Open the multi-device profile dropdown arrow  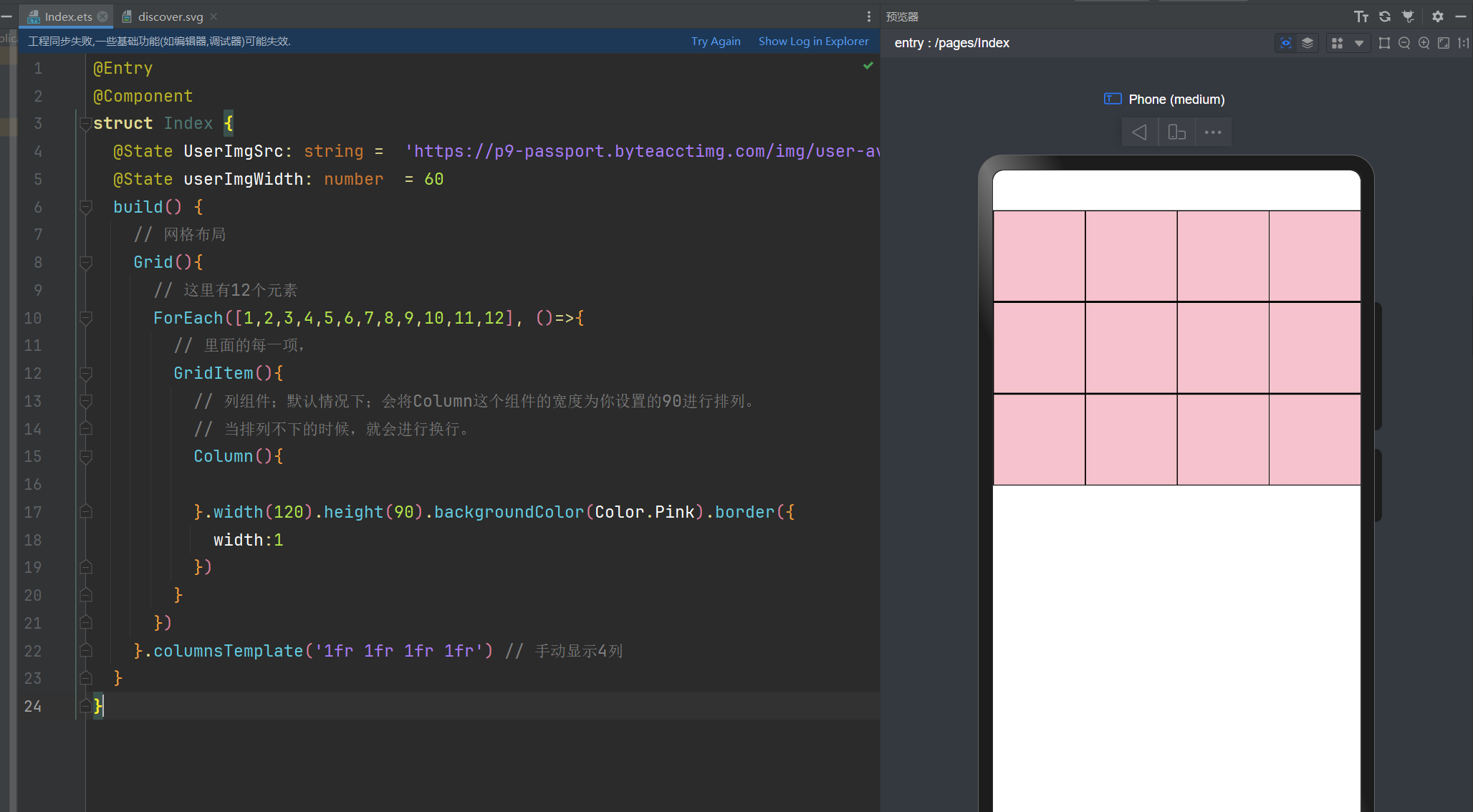[1359, 43]
